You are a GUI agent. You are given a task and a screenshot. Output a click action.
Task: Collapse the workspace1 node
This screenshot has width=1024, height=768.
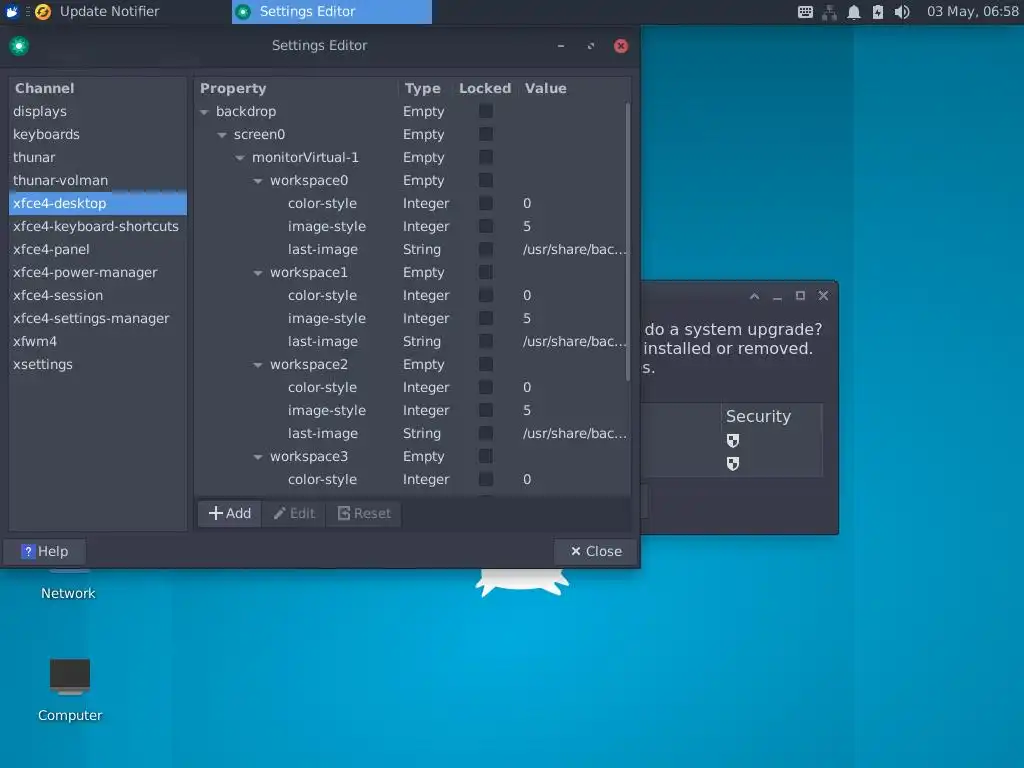tap(258, 273)
